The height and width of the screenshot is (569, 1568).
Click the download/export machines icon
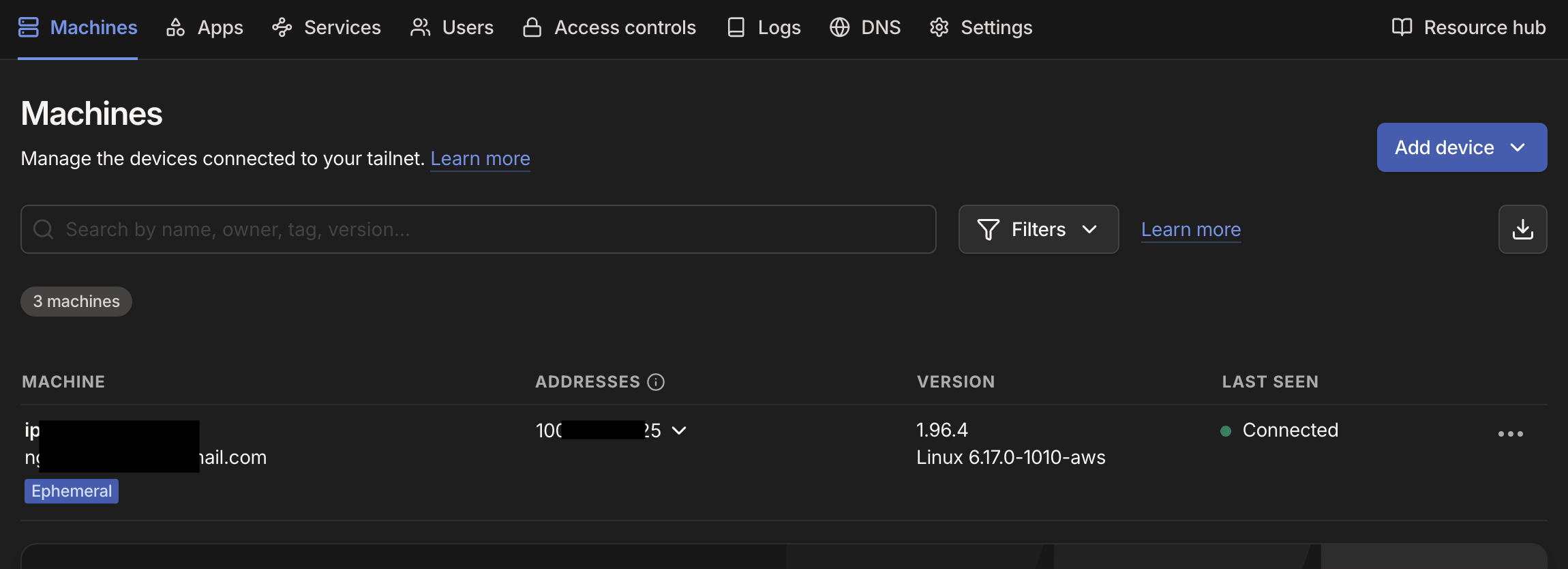click(1522, 229)
